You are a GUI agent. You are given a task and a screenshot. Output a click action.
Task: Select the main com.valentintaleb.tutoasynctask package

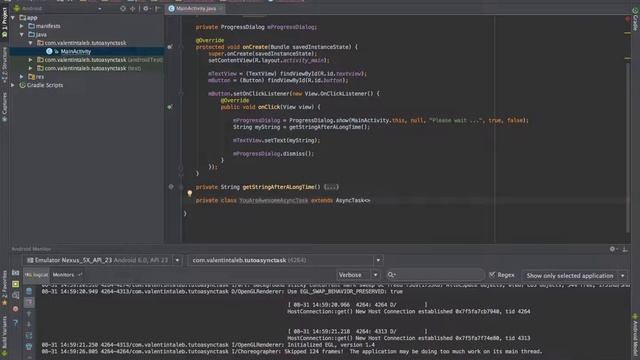pos(86,43)
